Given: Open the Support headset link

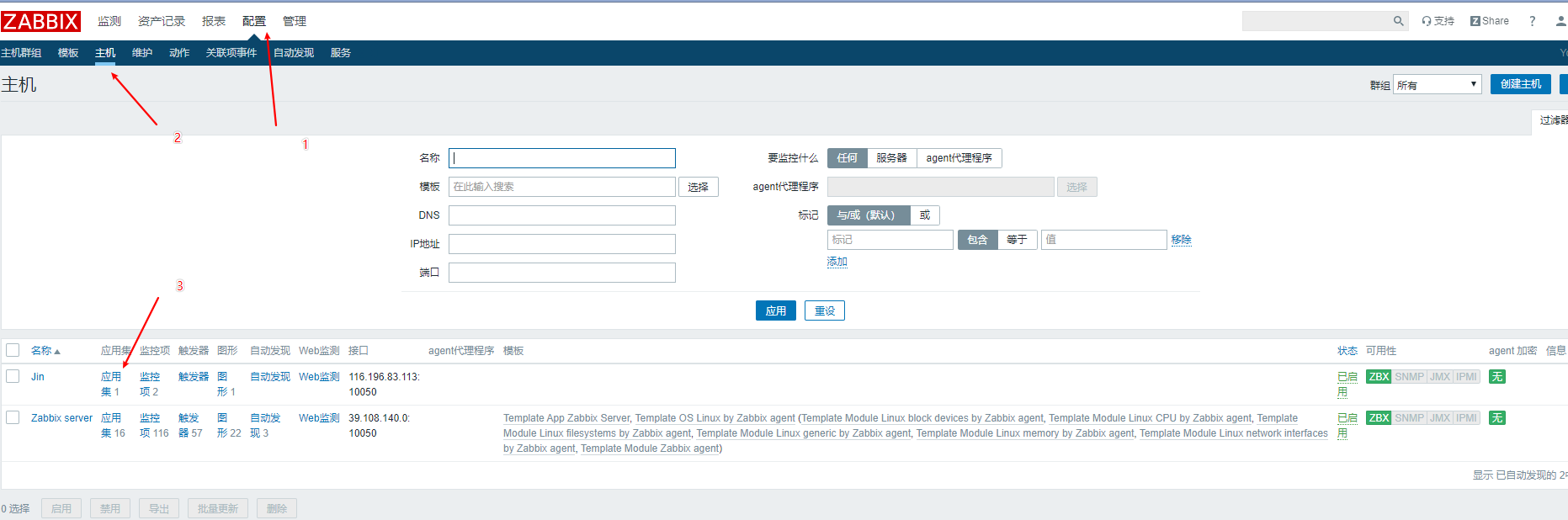Looking at the screenshot, I should click(x=1438, y=21).
